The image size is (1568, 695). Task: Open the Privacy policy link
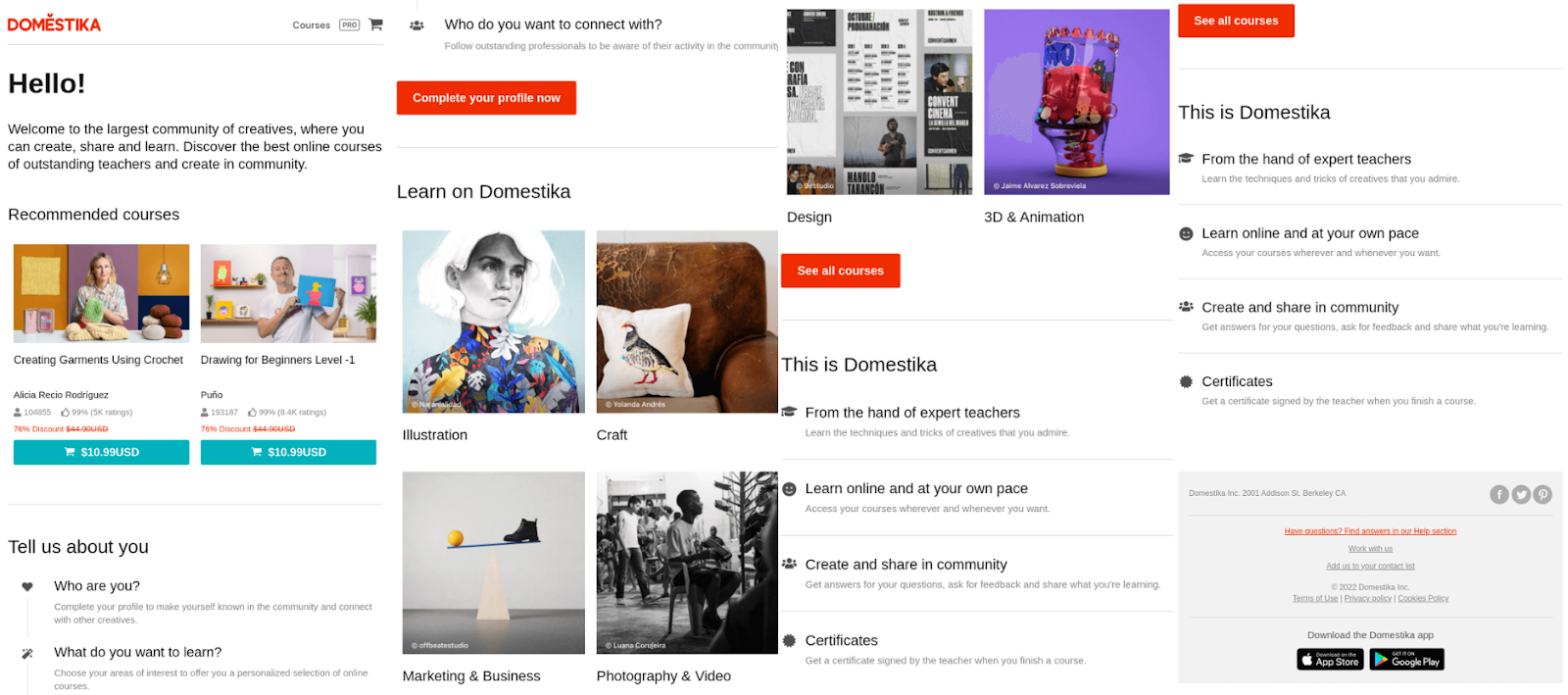pos(1367,598)
